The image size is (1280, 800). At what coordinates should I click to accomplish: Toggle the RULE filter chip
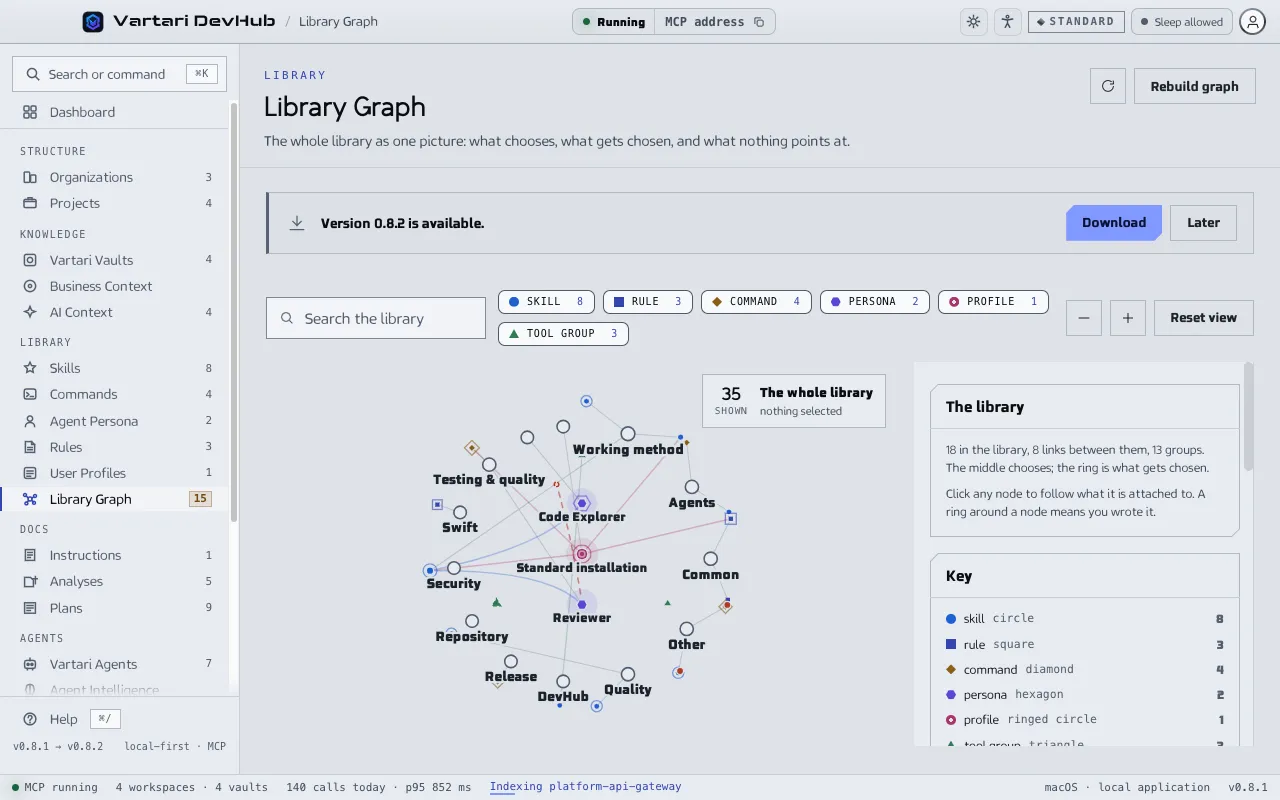point(648,302)
